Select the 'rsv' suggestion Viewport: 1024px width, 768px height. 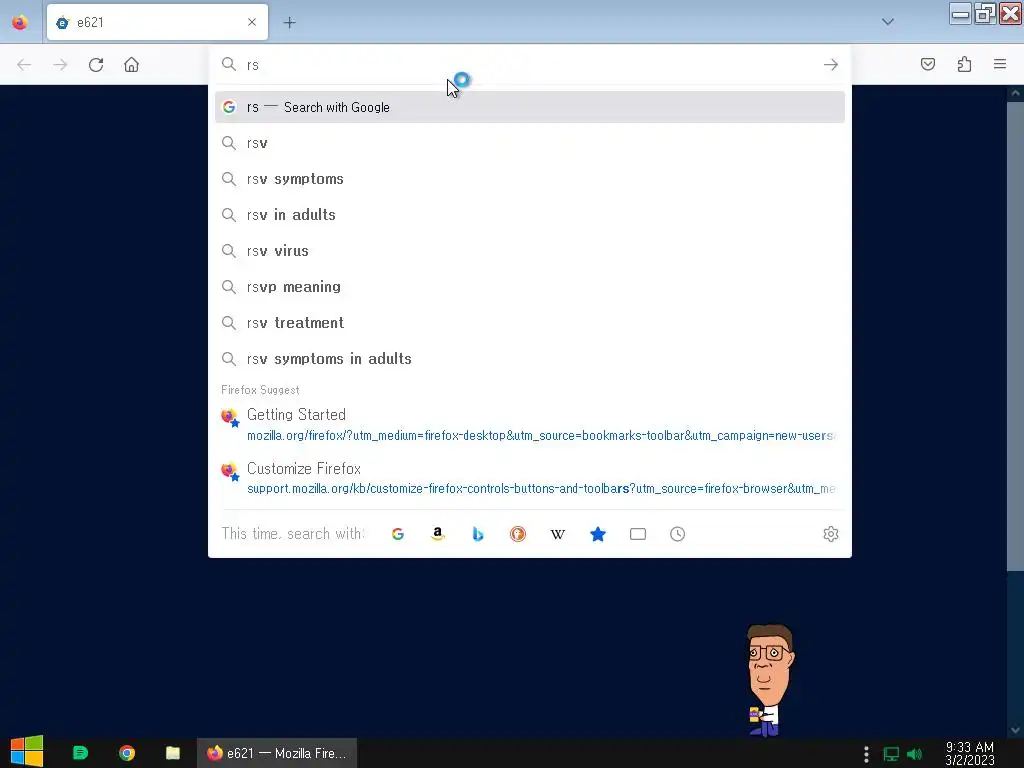coord(530,143)
